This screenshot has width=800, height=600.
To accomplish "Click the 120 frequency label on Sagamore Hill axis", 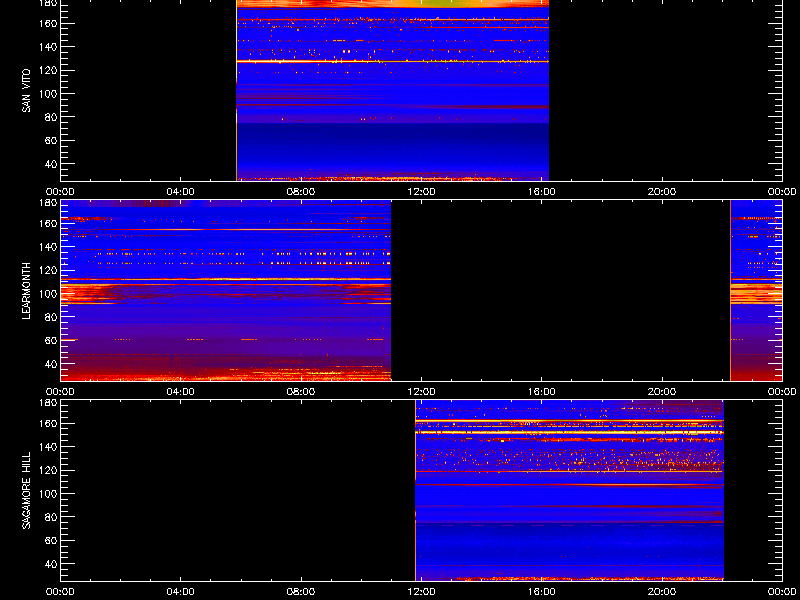I will pos(49,470).
